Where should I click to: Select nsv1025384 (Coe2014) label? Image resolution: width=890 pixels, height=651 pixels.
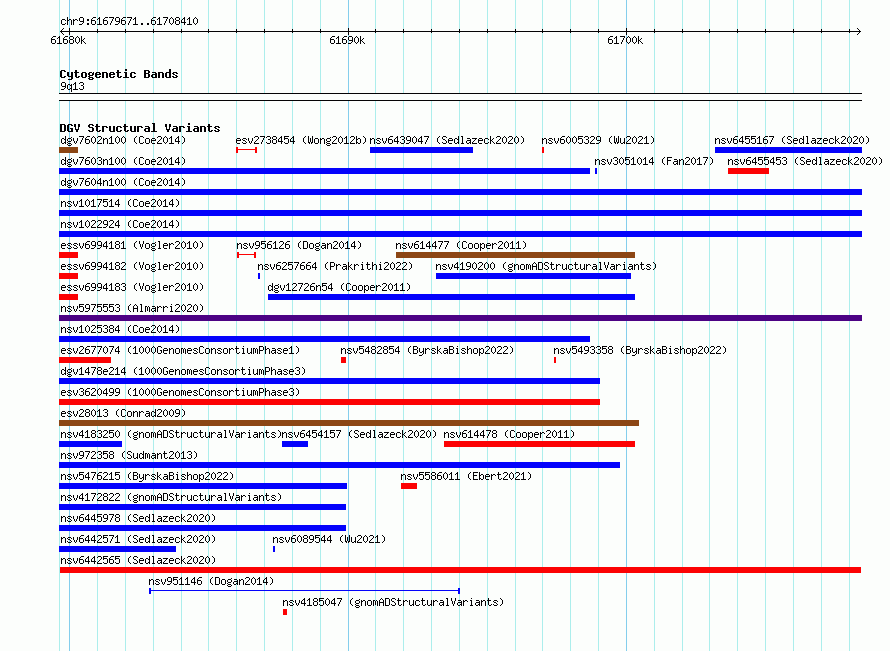pyautogui.click(x=120, y=329)
